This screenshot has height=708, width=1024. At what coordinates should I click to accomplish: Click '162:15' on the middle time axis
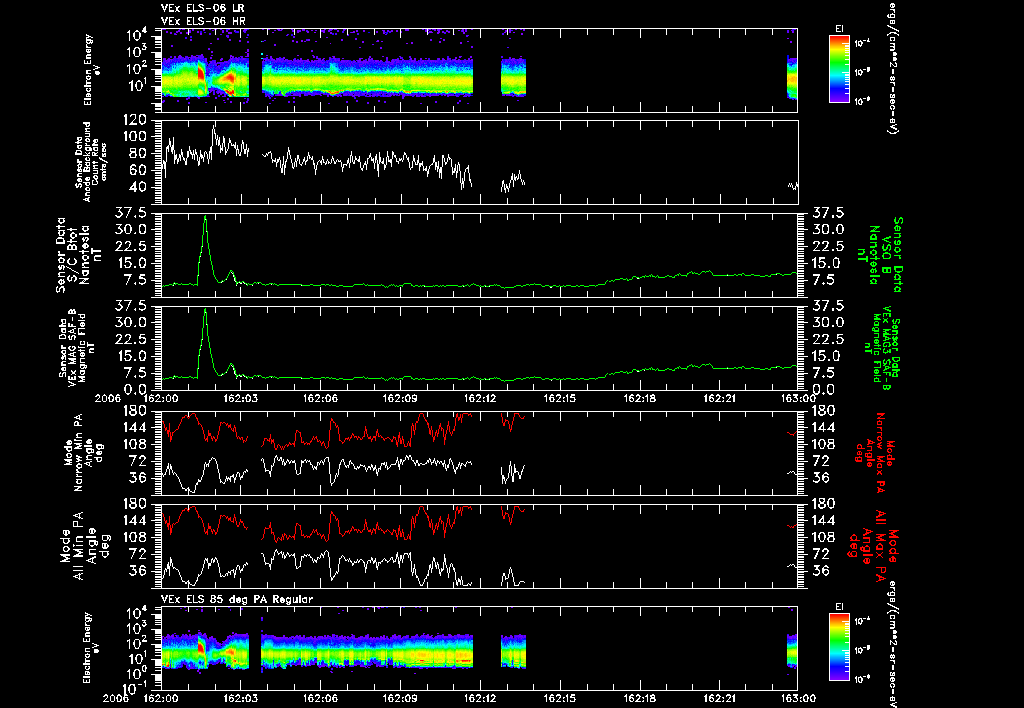click(x=560, y=398)
